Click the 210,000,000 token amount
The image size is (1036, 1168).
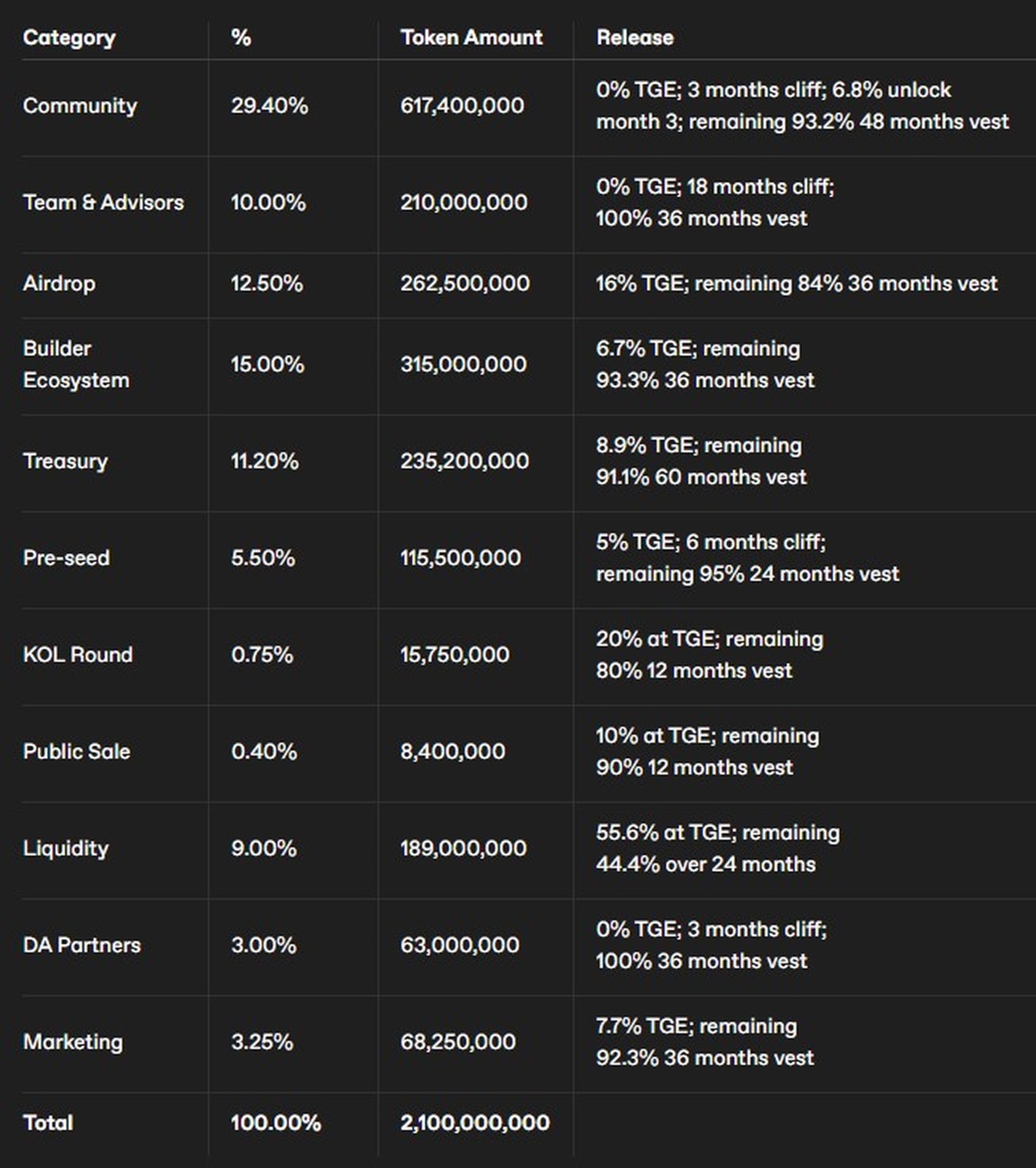pyautogui.click(x=464, y=202)
